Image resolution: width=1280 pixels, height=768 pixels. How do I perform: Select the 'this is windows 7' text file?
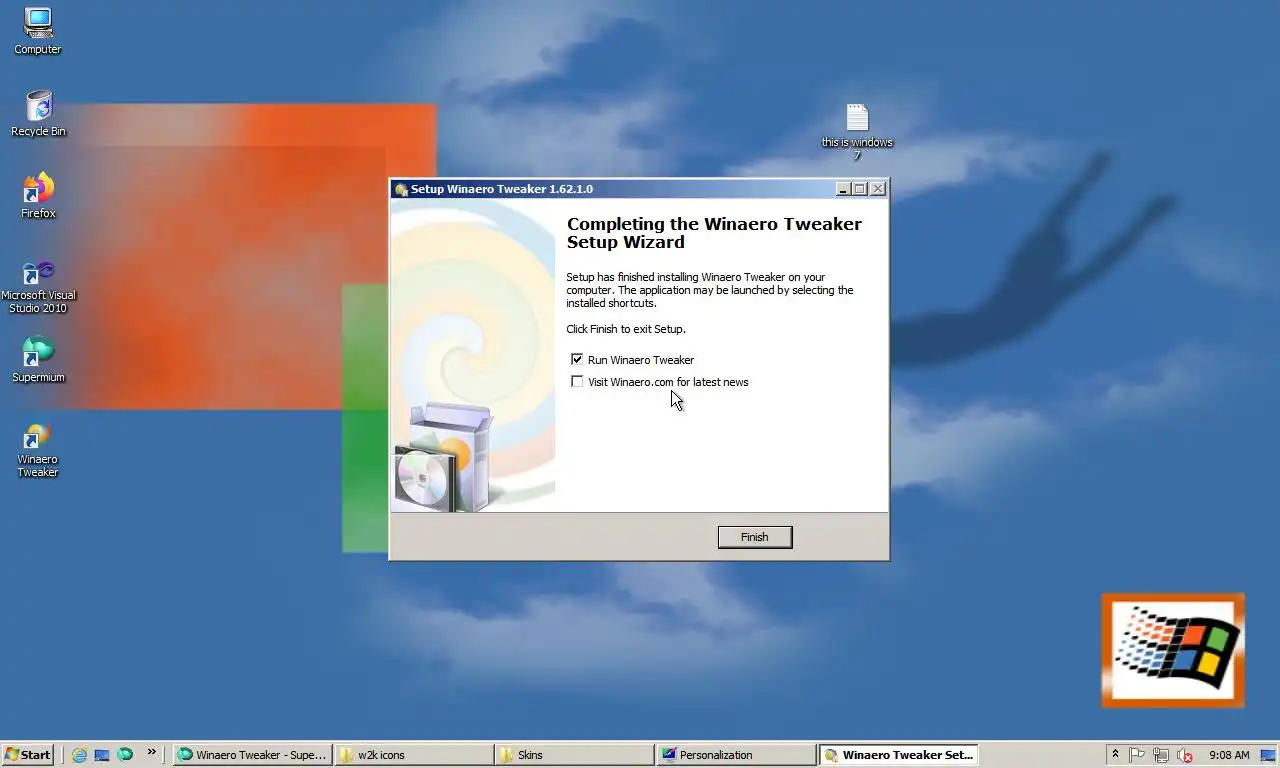857,132
